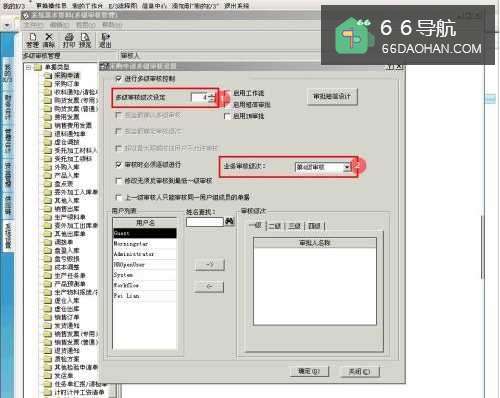
Task: Switch to the 四级 tab
Action: pyautogui.click(x=314, y=226)
